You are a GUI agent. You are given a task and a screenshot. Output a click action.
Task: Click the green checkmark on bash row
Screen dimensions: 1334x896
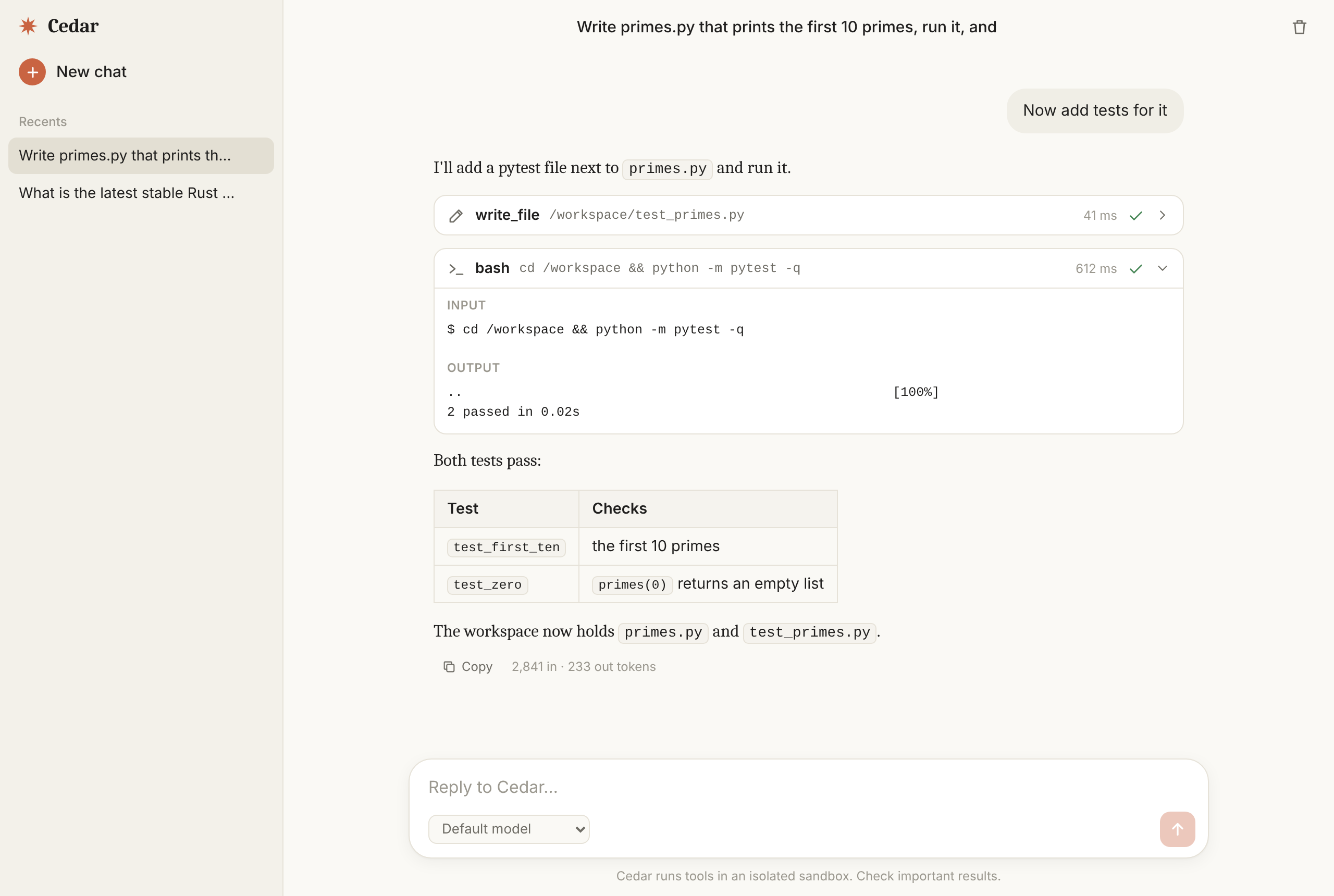coord(1135,269)
